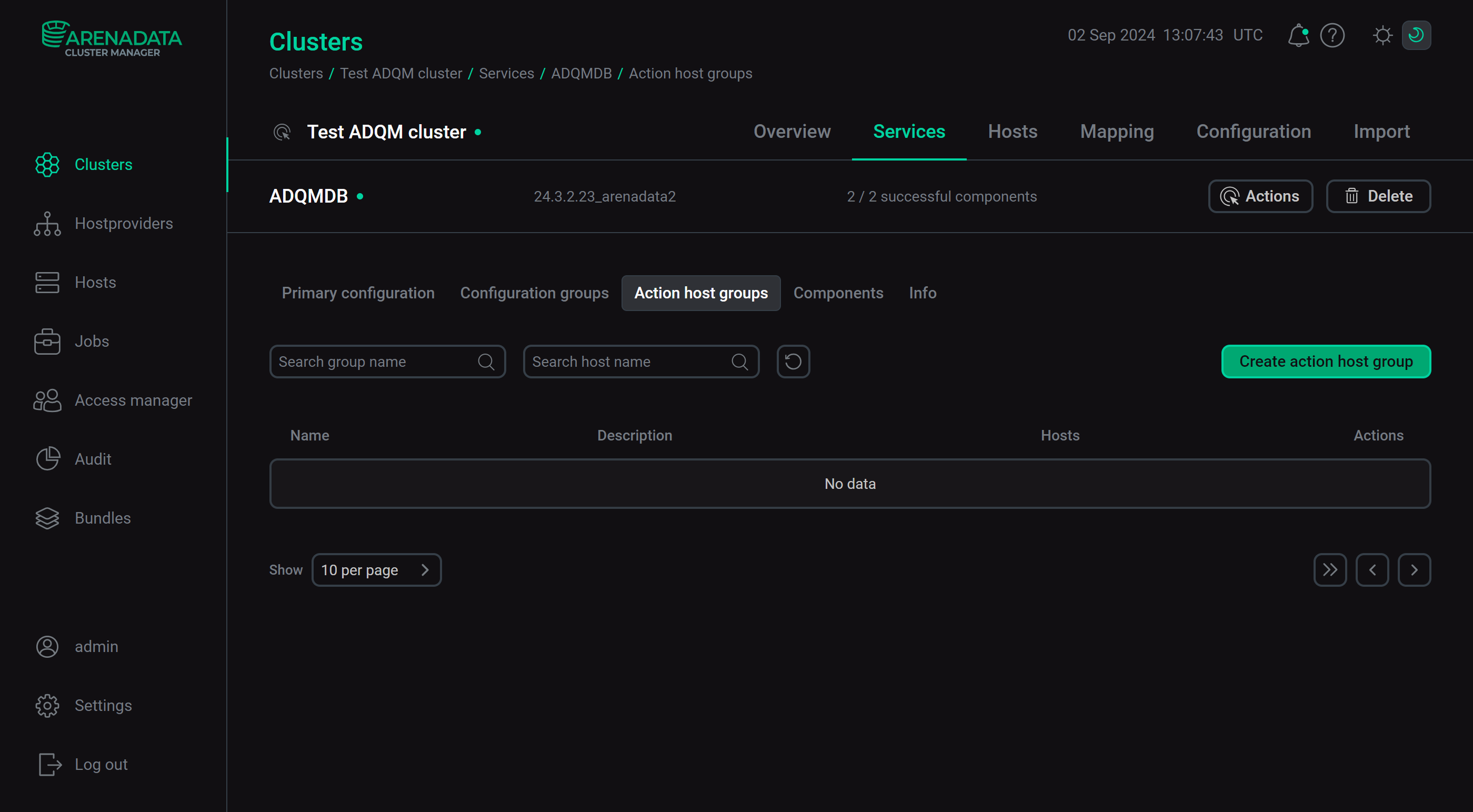Screen dimensions: 1473x812
Task: Focus the Search group name field
Action: [x=388, y=362]
